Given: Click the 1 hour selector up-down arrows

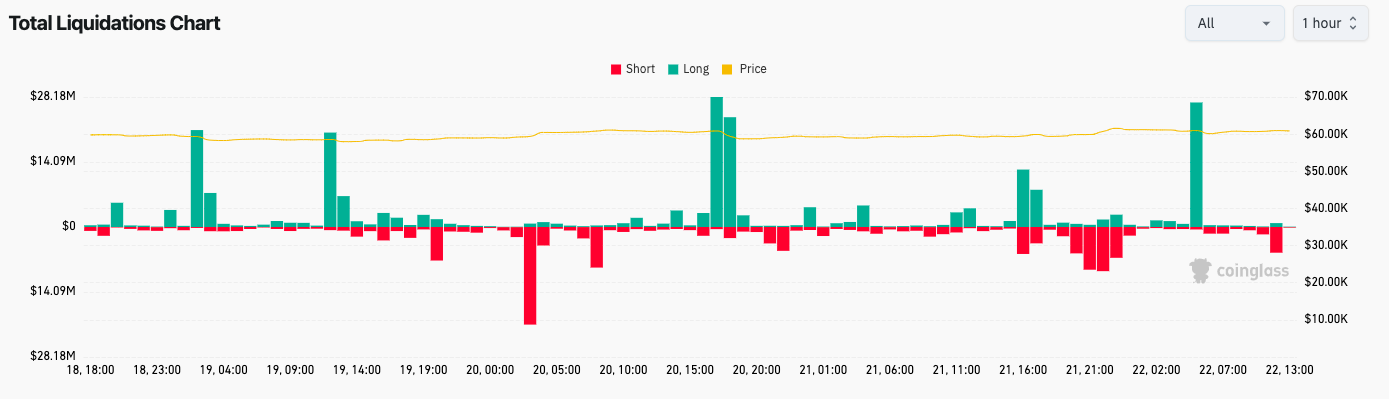Looking at the screenshot, I should pyautogui.click(x=1353, y=23).
